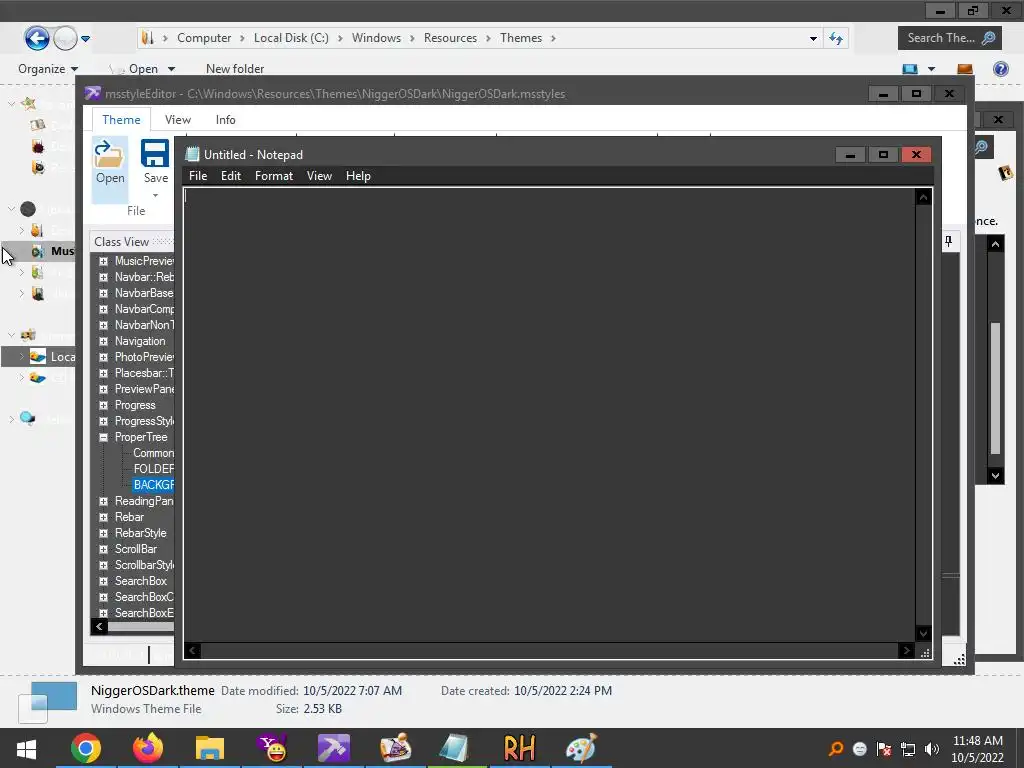Click the network tray icon
Screen dimensions: 1024x768
(908, 749)
